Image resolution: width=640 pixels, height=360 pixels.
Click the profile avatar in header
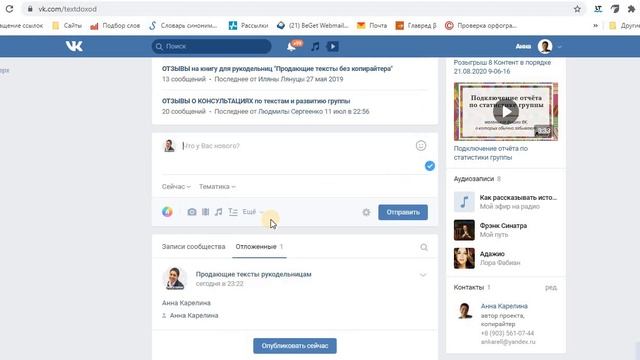545,47
